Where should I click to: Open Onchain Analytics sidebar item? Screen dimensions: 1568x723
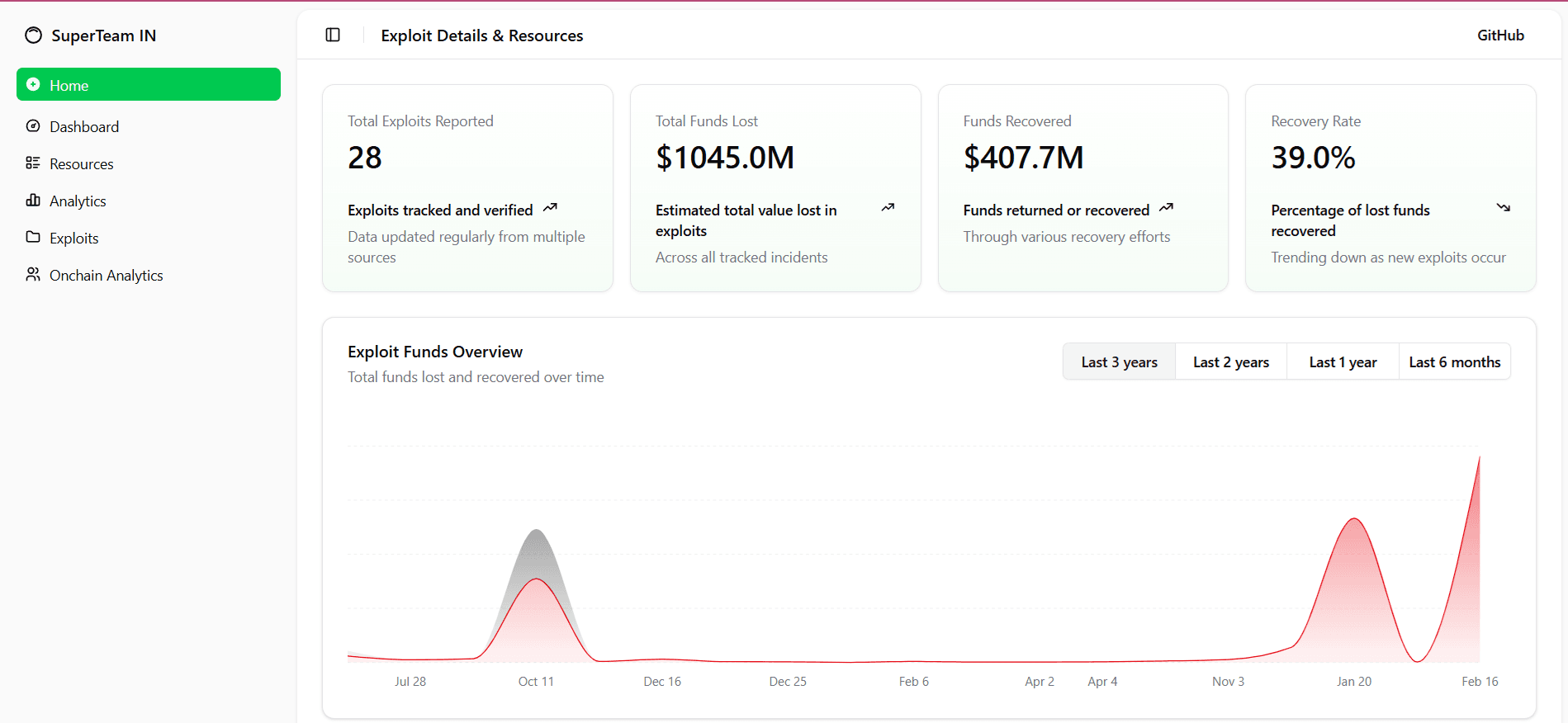(149, 275)
